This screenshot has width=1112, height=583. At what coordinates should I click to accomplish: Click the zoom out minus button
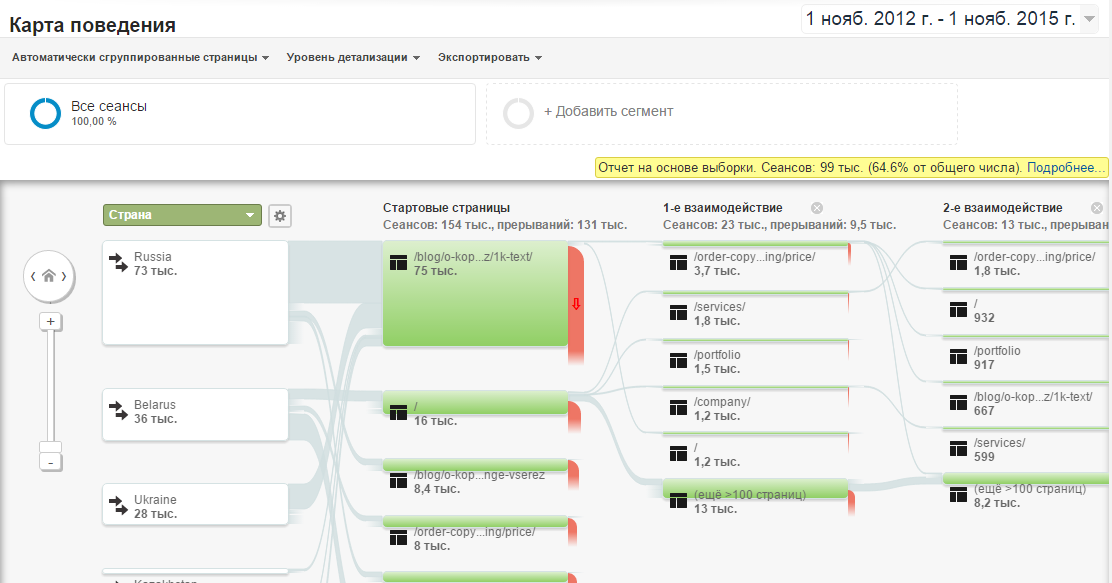(50, 462)
